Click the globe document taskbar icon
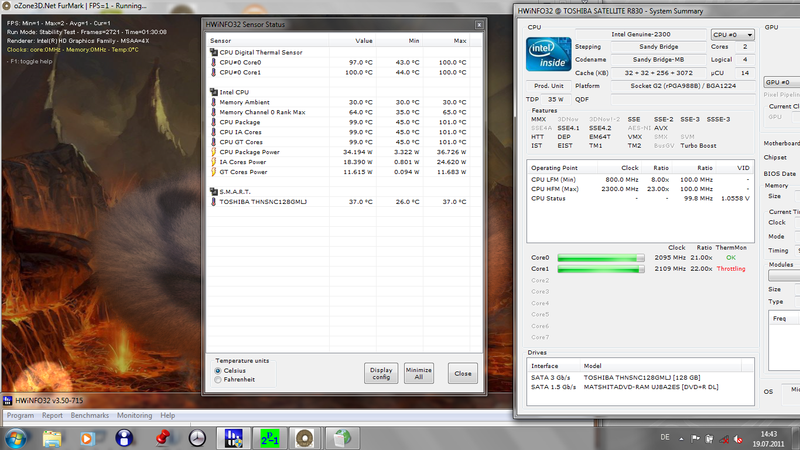This screenshot has width=800, height=450. [x=342, y=438]
